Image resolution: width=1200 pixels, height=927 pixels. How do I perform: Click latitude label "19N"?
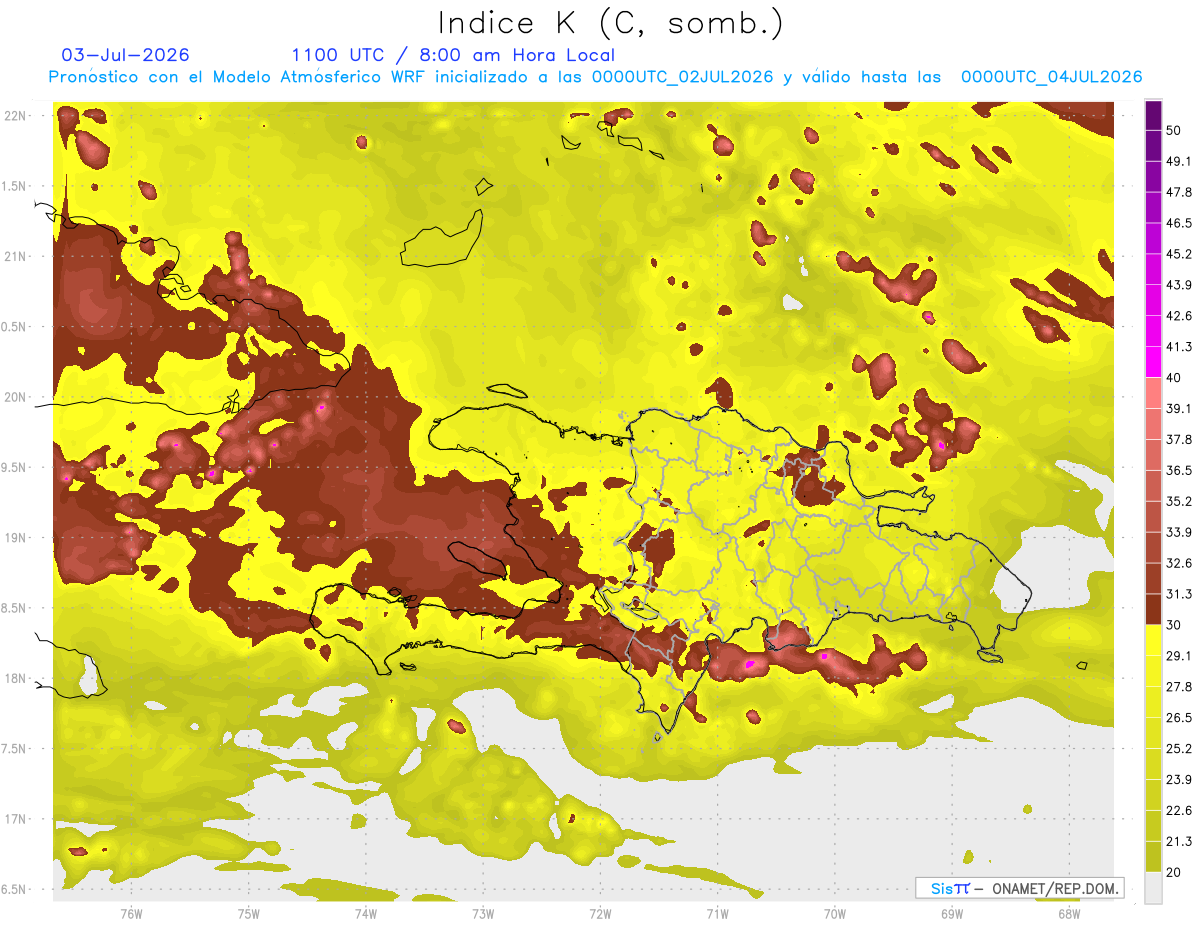[x=16, y=538]
